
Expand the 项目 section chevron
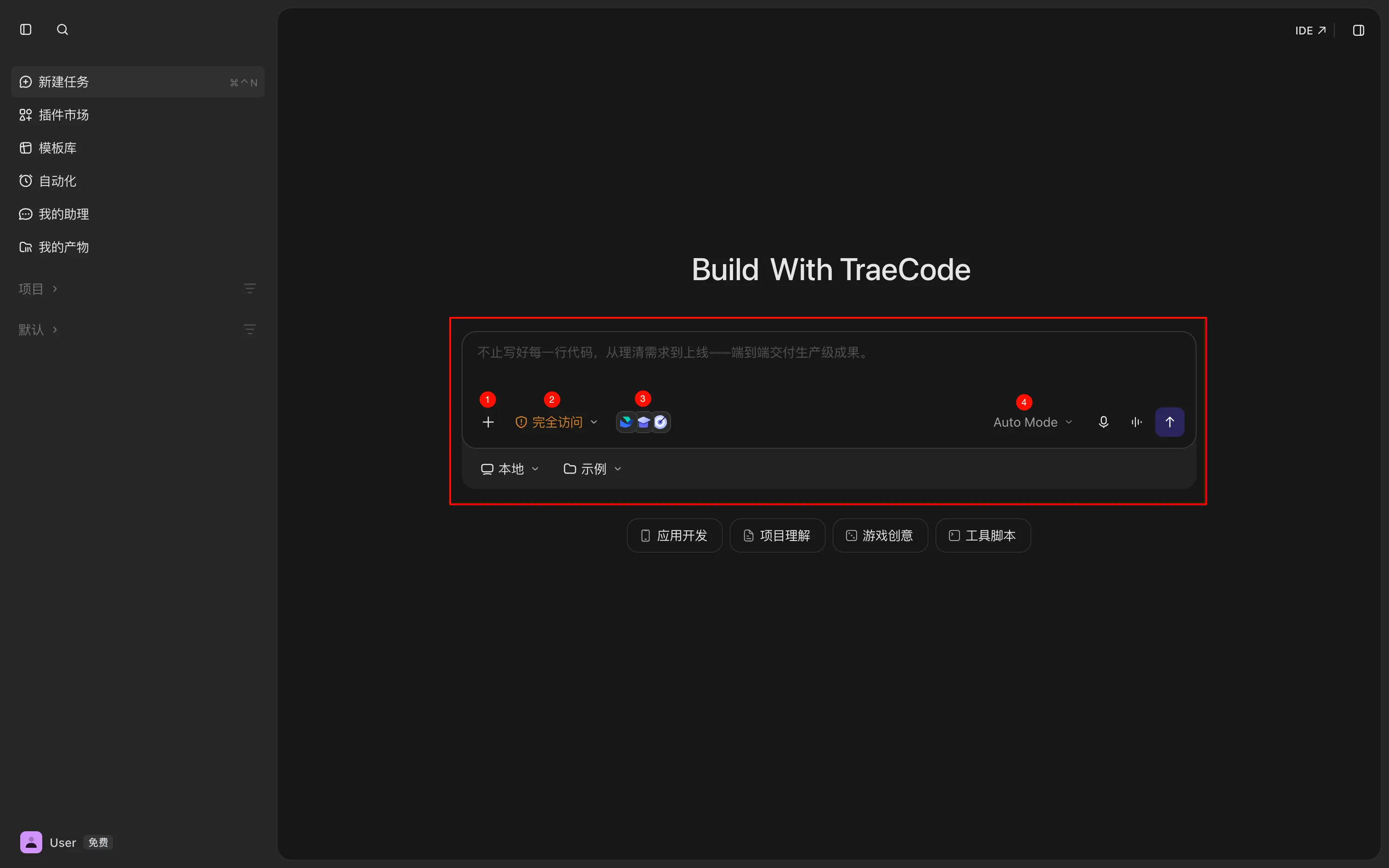[x=55, y=289]
